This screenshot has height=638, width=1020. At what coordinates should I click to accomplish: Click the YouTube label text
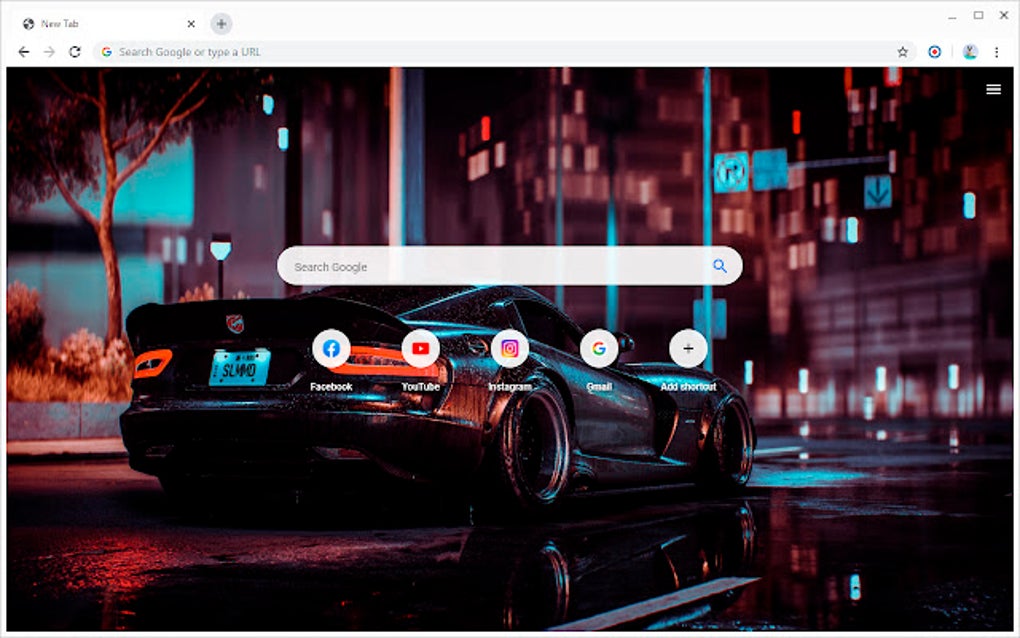point(420,386)
